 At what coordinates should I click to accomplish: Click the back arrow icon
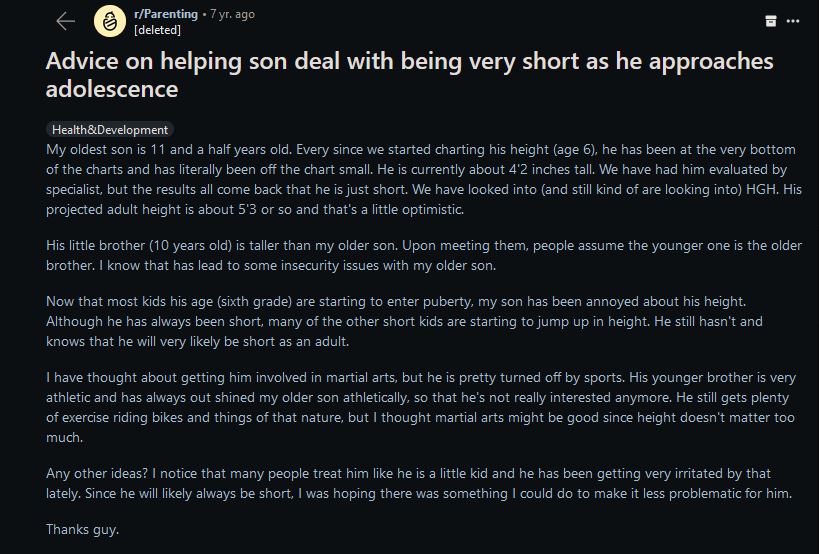[66, 21]
